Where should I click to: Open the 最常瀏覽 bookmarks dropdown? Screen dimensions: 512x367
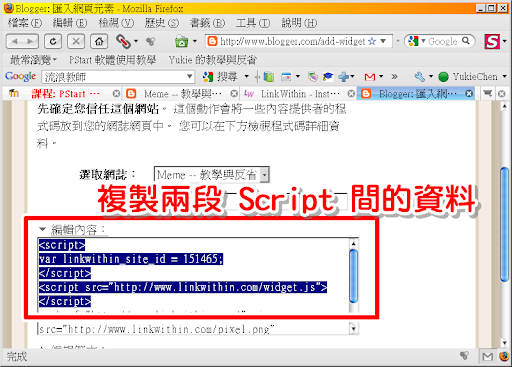[33, 60]
